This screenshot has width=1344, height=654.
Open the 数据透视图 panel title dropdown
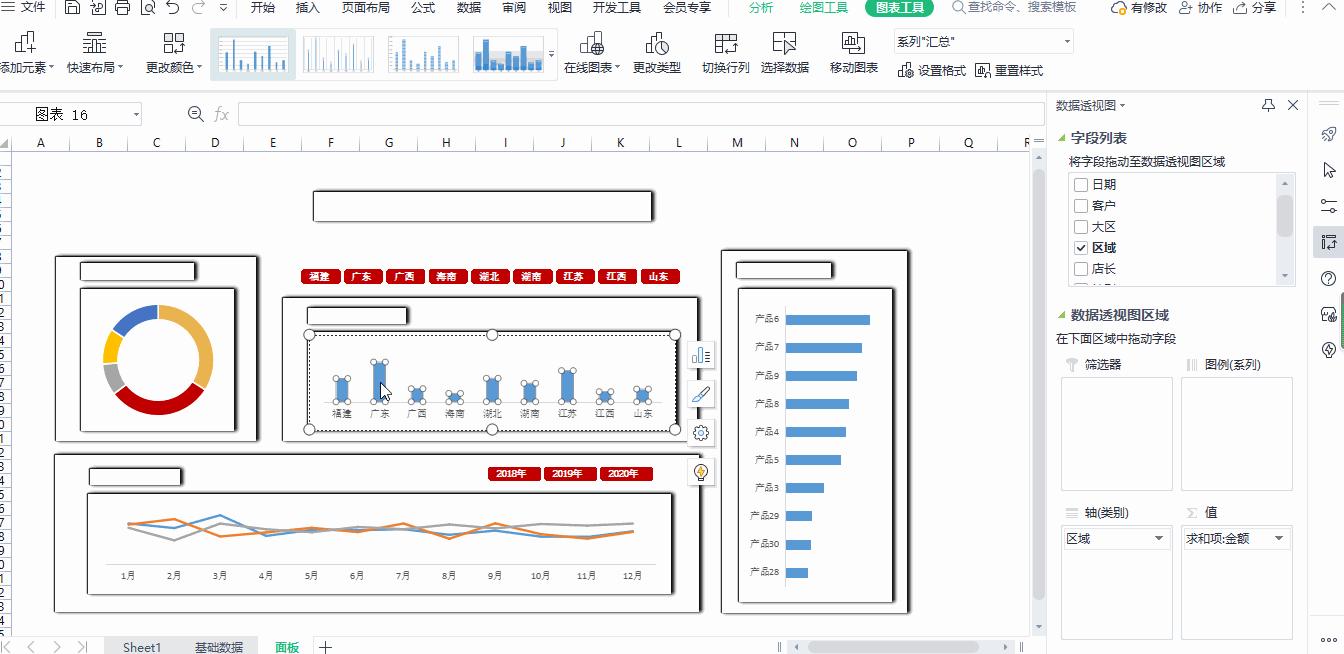[x=1122, y=105]
